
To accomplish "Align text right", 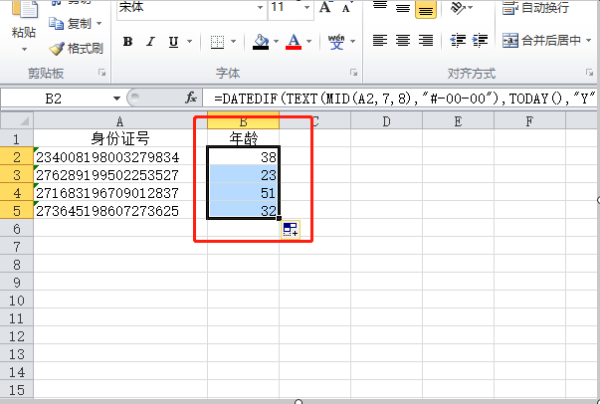I will (426, 40).
